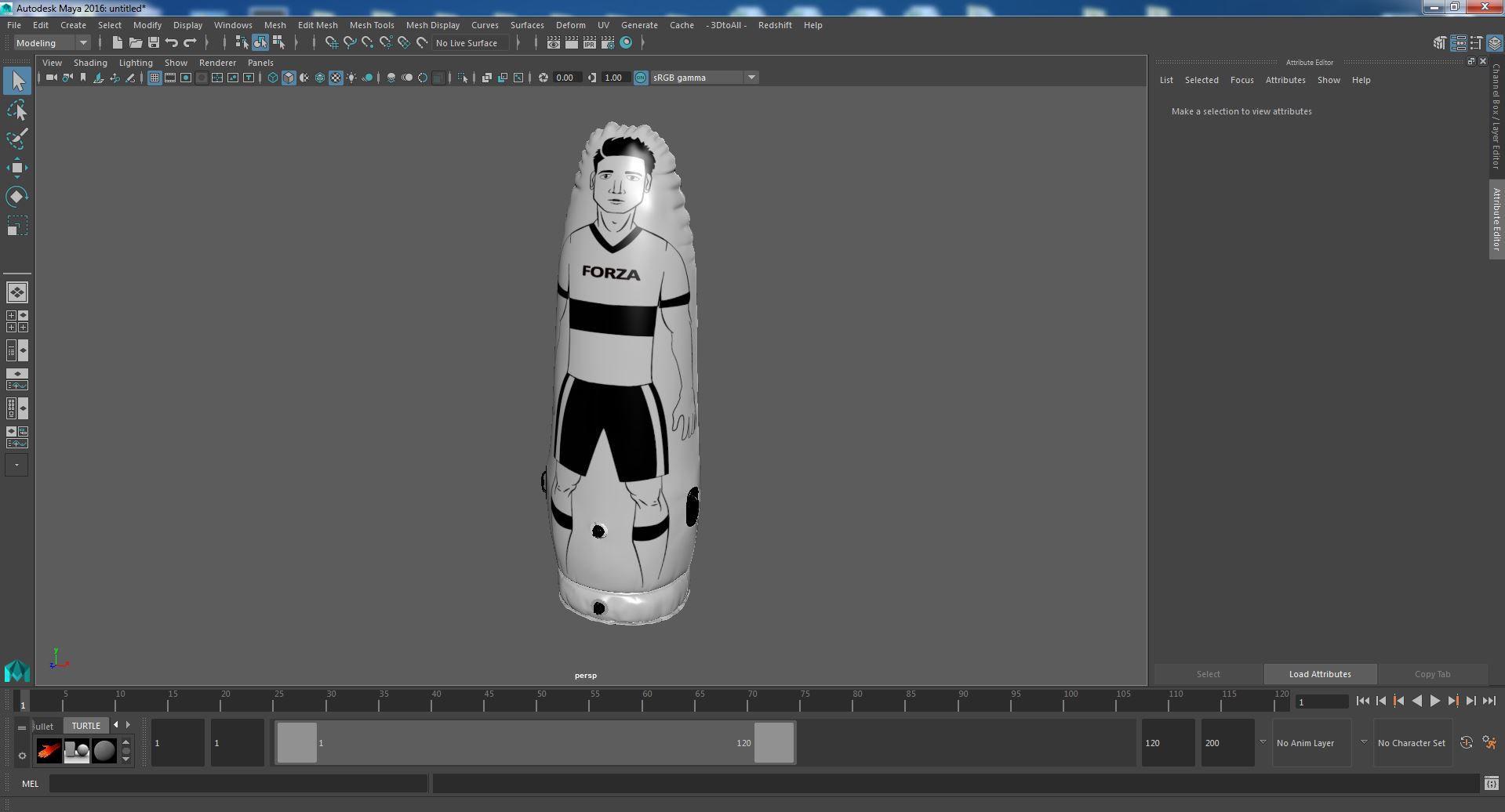This screenshot has width=1505, height=812.
Task: Click the single perspective view layout
Action: [x=17, y=292]
